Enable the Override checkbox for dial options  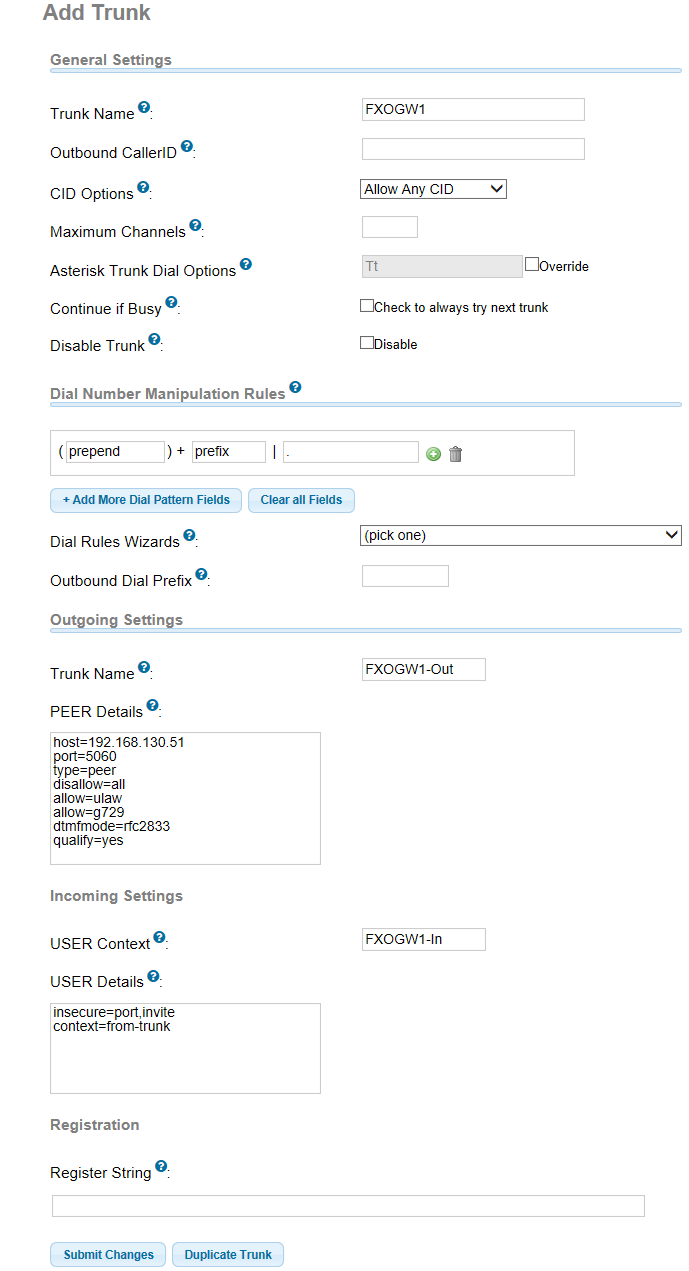(532, 265)
